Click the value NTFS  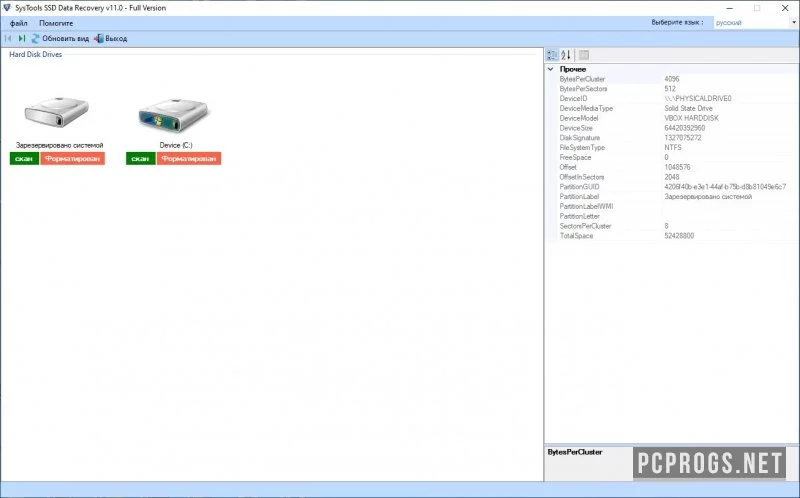point(672,147)
